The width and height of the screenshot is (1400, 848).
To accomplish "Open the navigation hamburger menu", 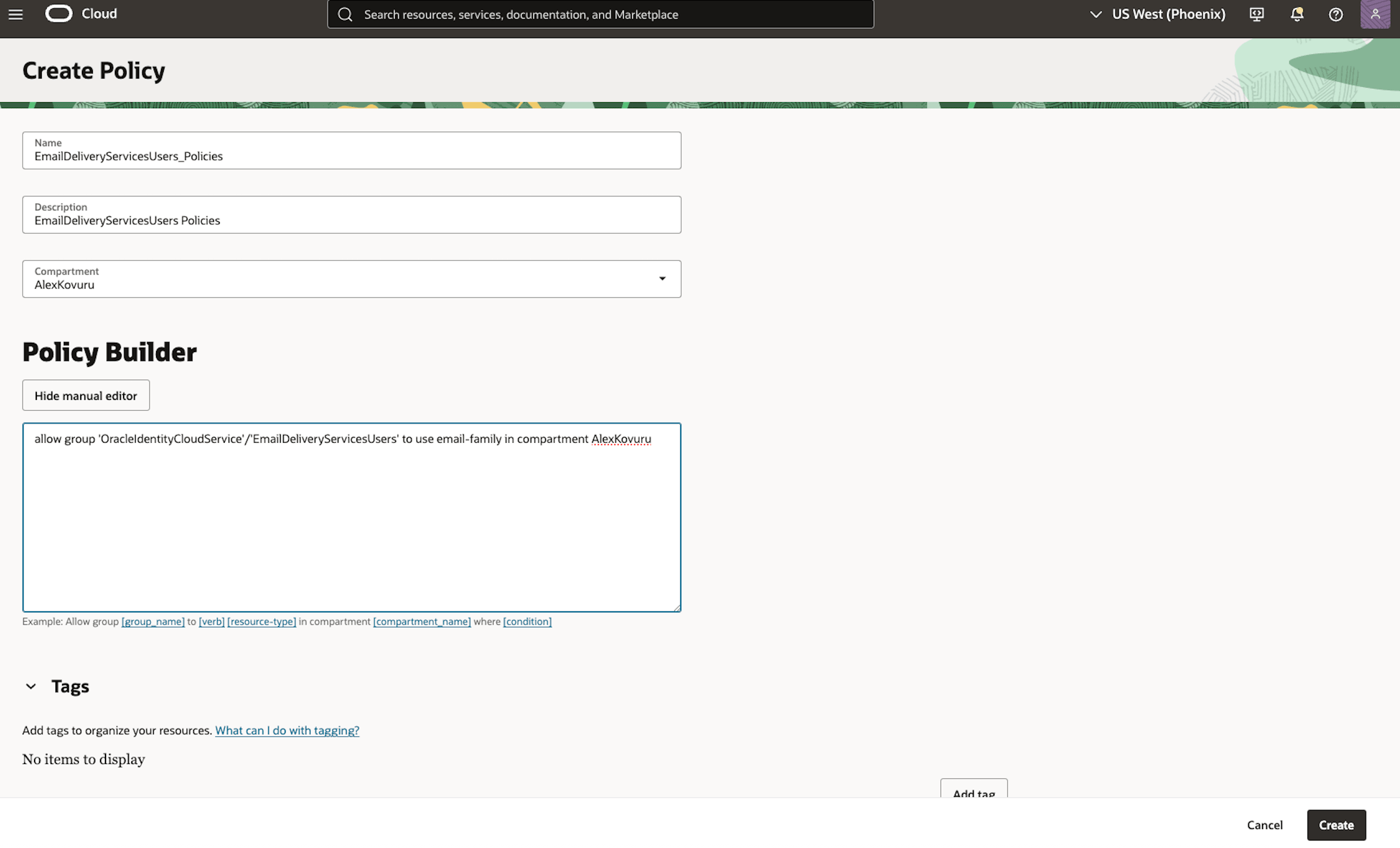I will click(15, 14).
